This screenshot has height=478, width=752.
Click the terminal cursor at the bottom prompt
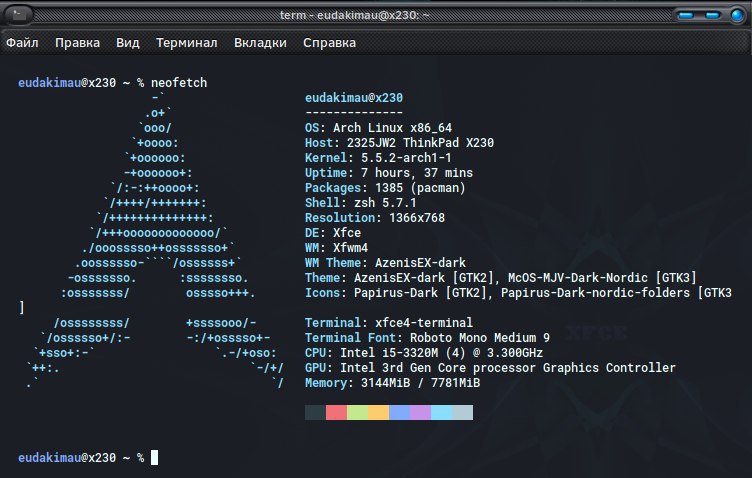point(154,457)
